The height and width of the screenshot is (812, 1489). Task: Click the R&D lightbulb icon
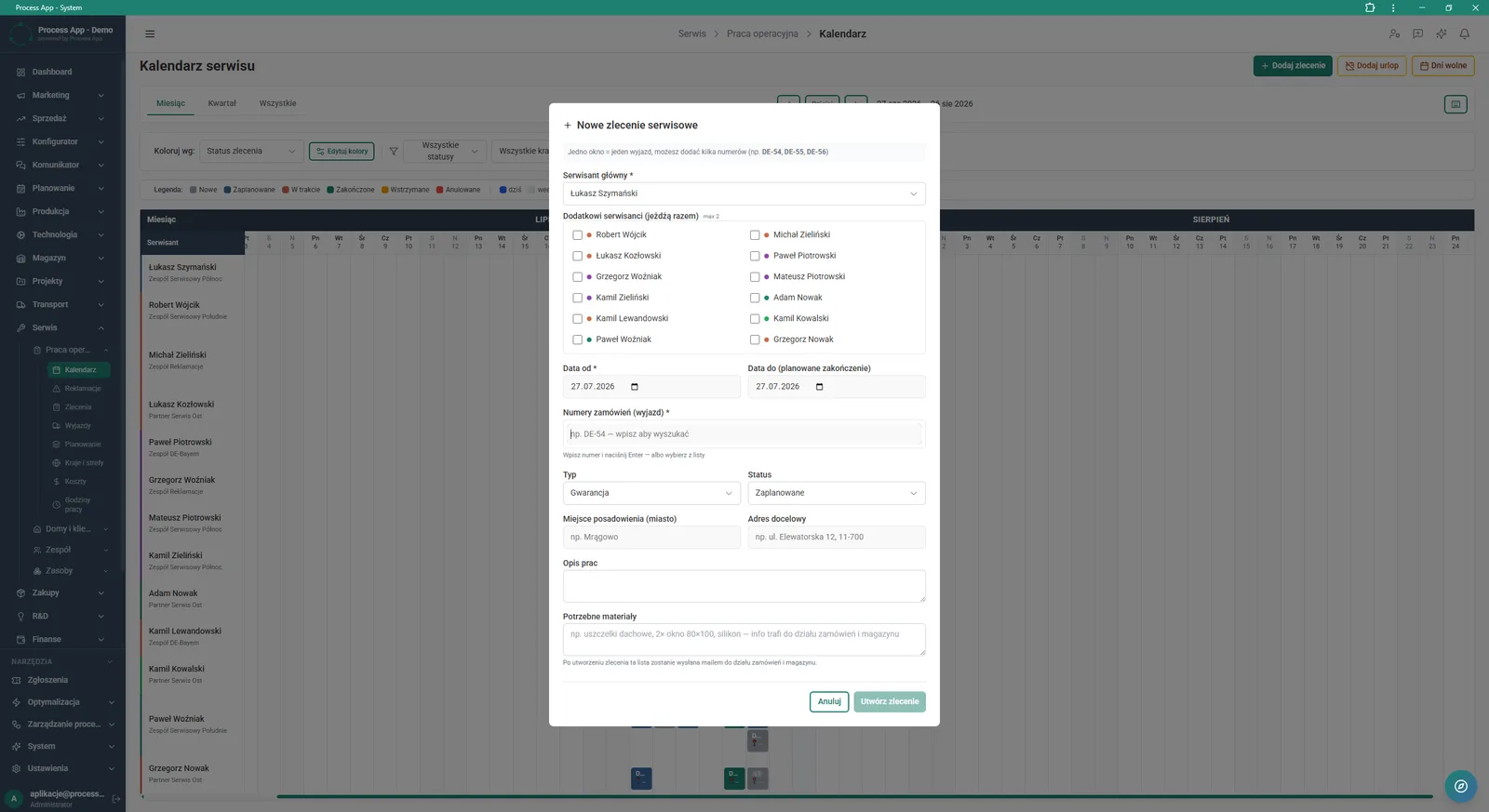click(20, 616)
